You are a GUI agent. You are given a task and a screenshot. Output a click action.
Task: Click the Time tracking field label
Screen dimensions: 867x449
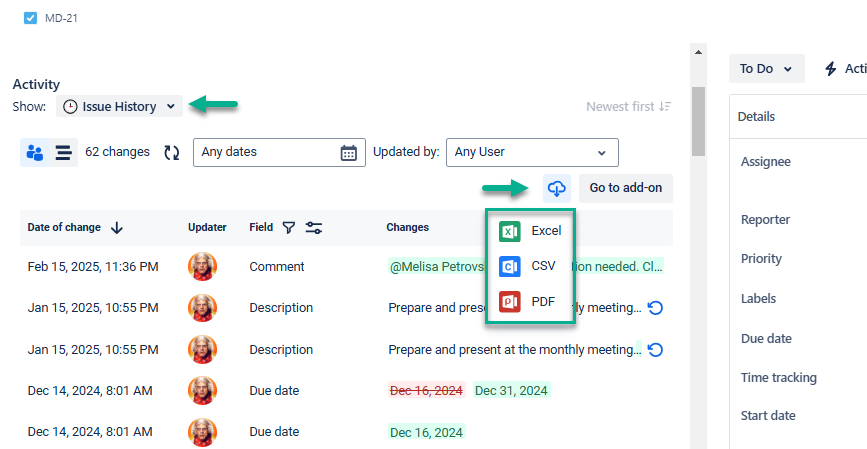click(779, 378)
